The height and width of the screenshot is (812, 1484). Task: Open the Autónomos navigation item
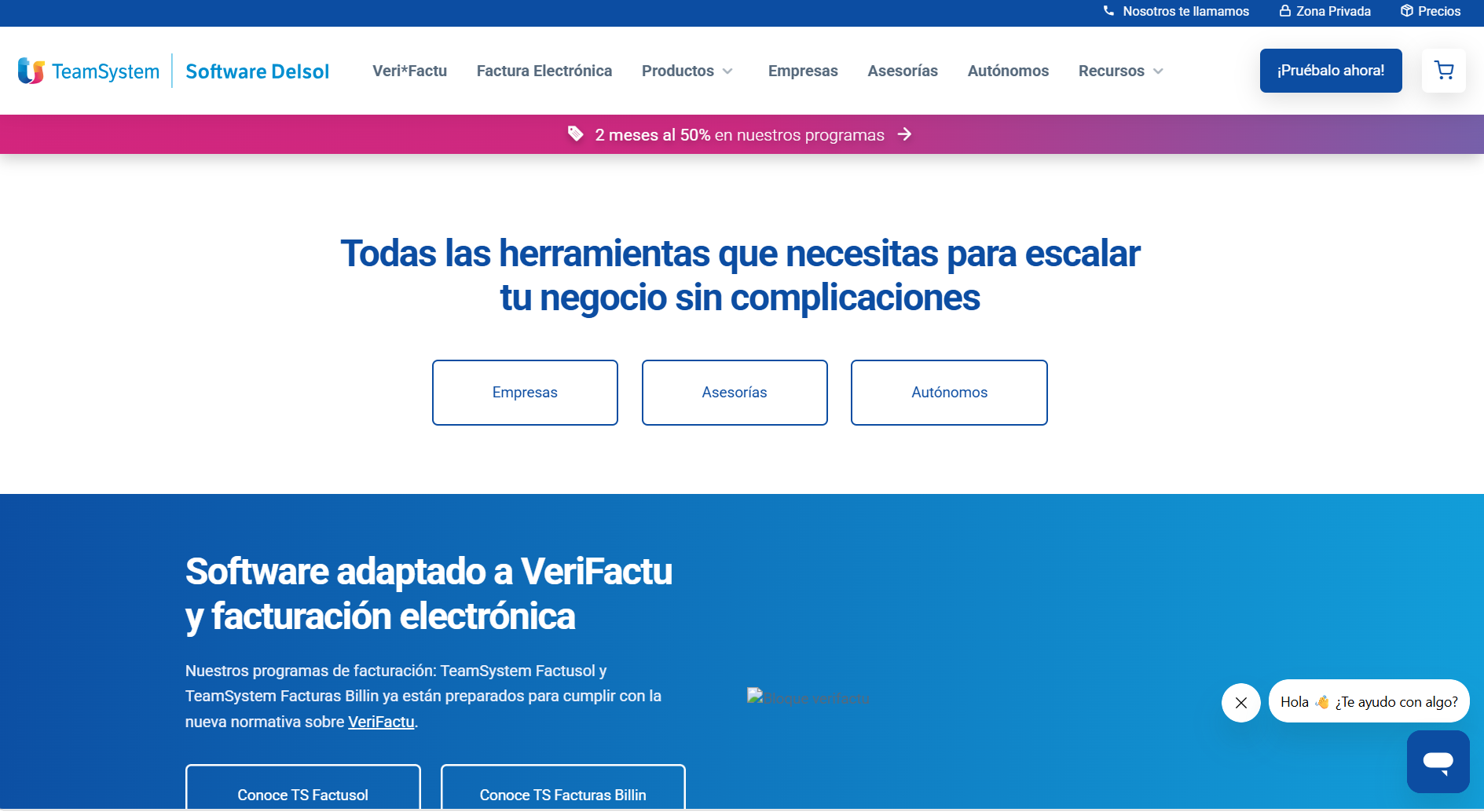click(x=1008, y=71)
